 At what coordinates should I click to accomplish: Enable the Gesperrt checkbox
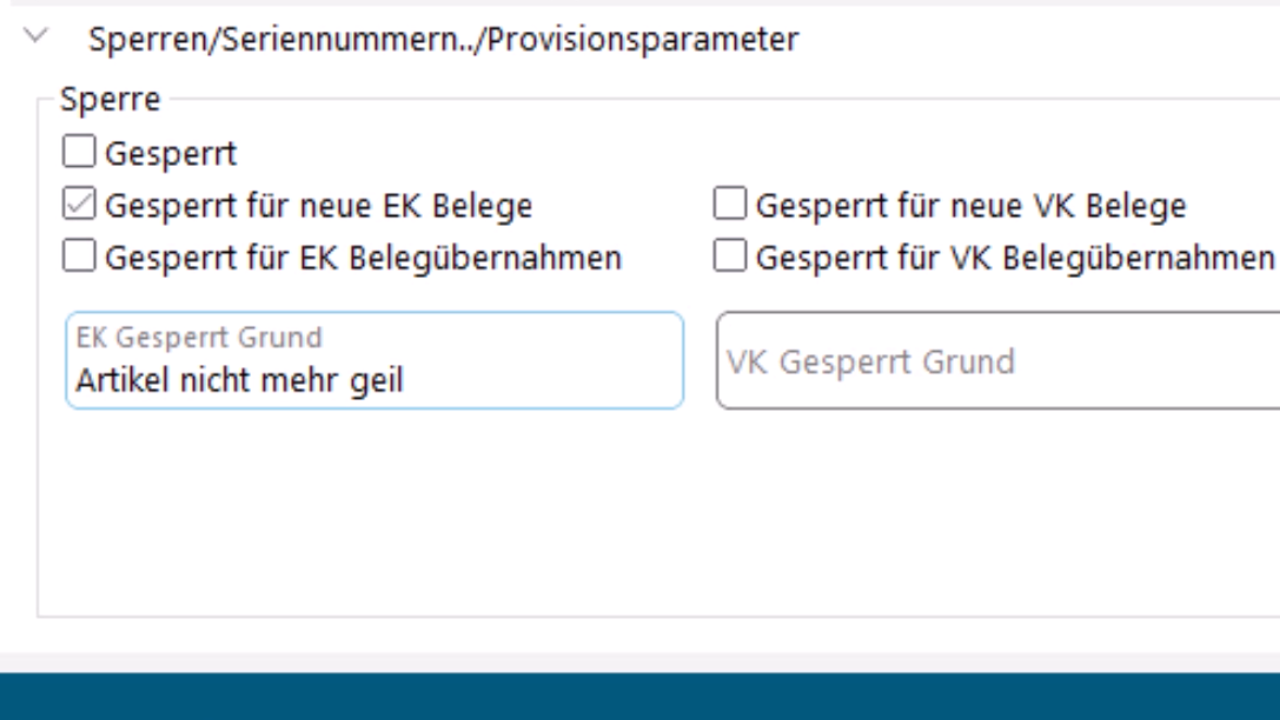pos(79,153)
